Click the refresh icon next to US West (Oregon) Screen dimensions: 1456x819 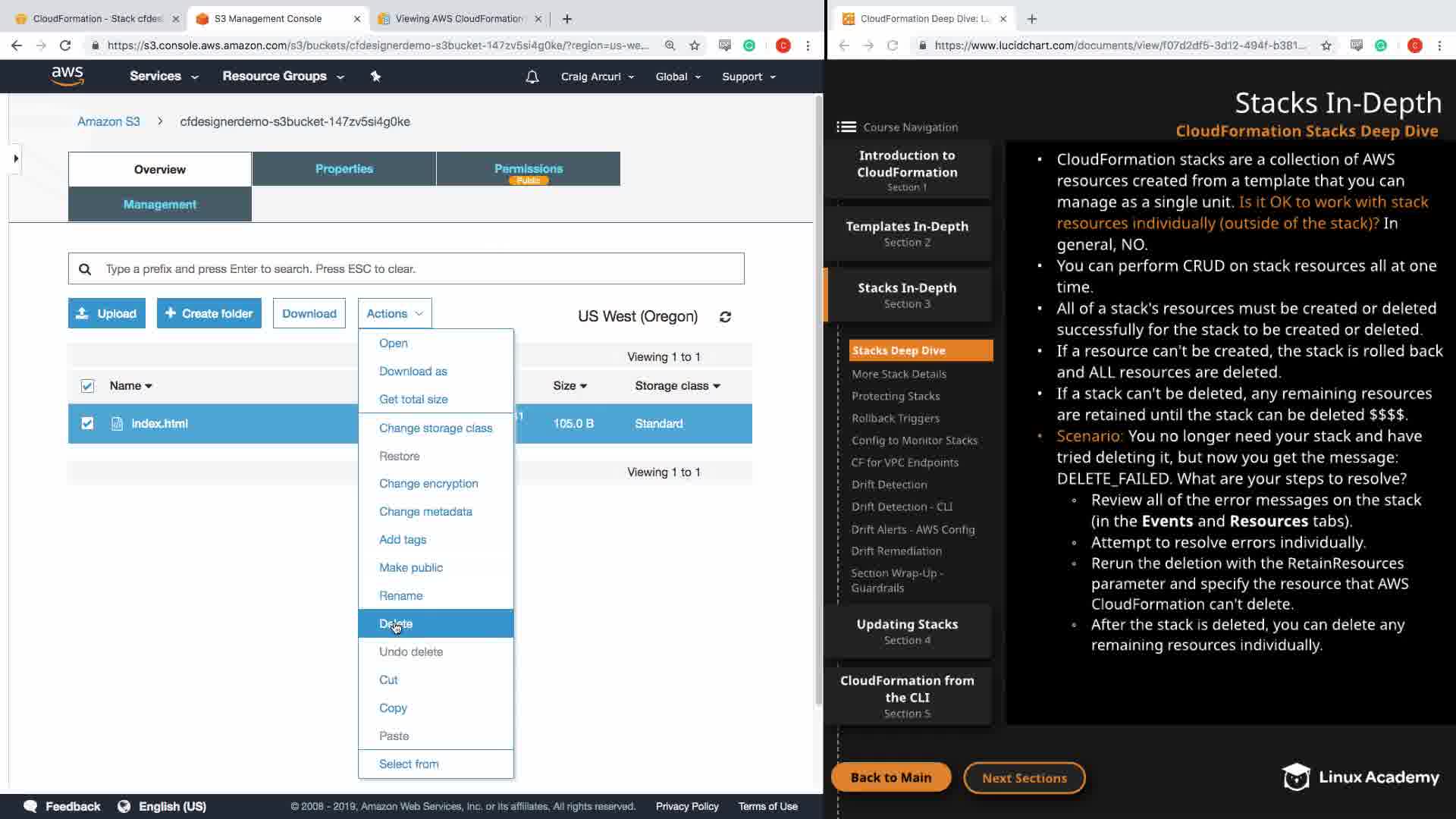[x=725, y=317]
